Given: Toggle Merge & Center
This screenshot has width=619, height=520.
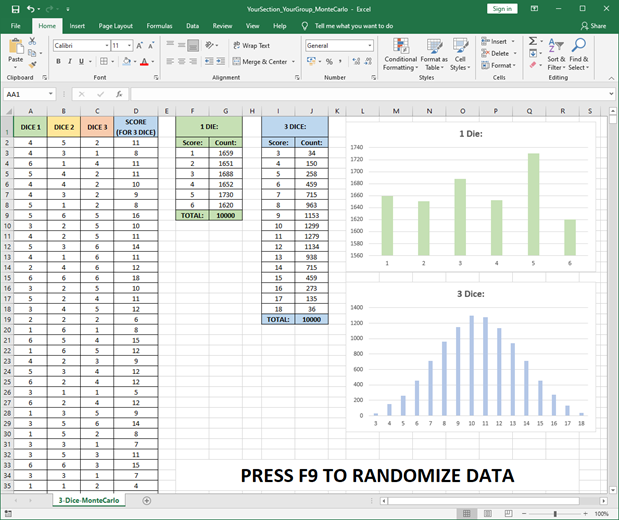Looking at the screenshot, I should click(260, 62).
